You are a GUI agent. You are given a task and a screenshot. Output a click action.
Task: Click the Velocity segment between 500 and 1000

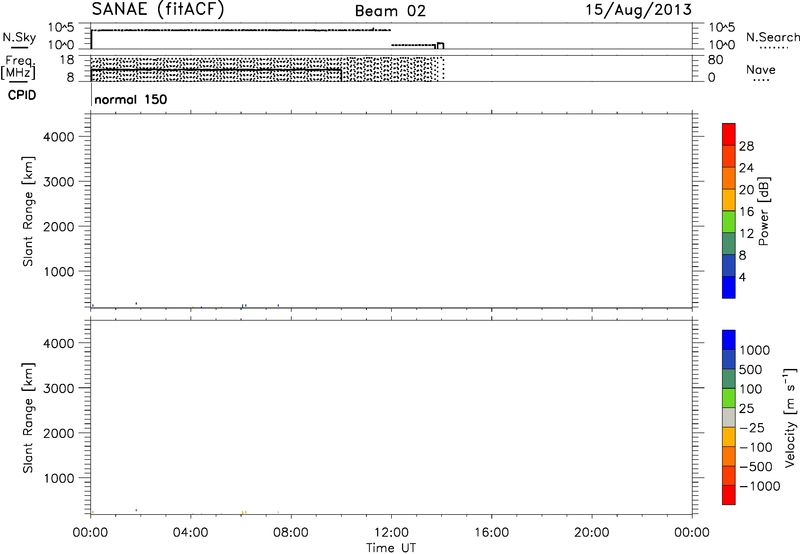click(729, 359)
